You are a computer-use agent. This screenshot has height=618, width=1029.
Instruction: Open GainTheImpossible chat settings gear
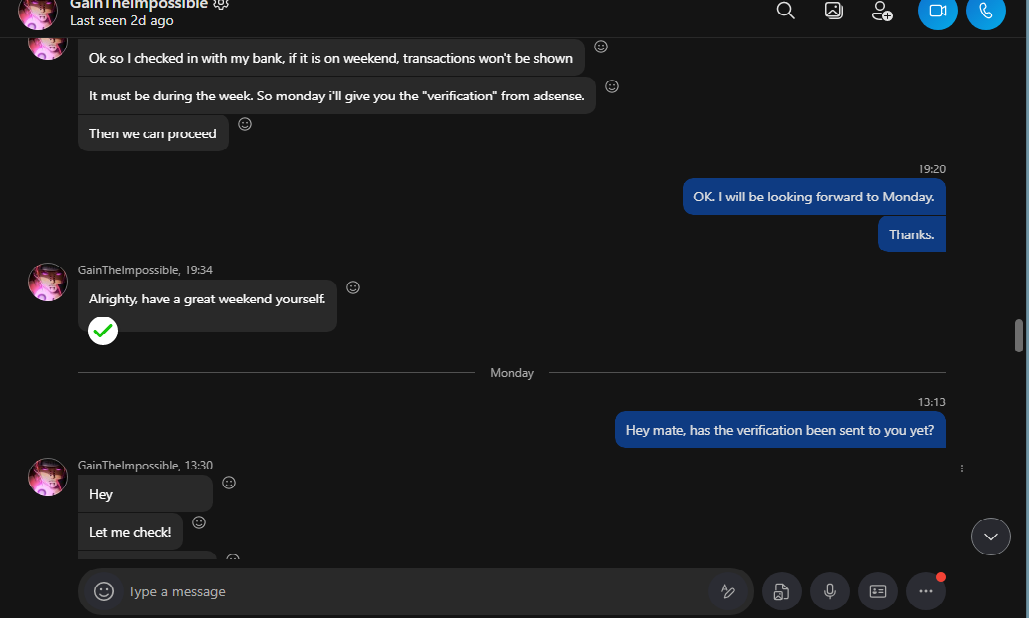[221, 5]
